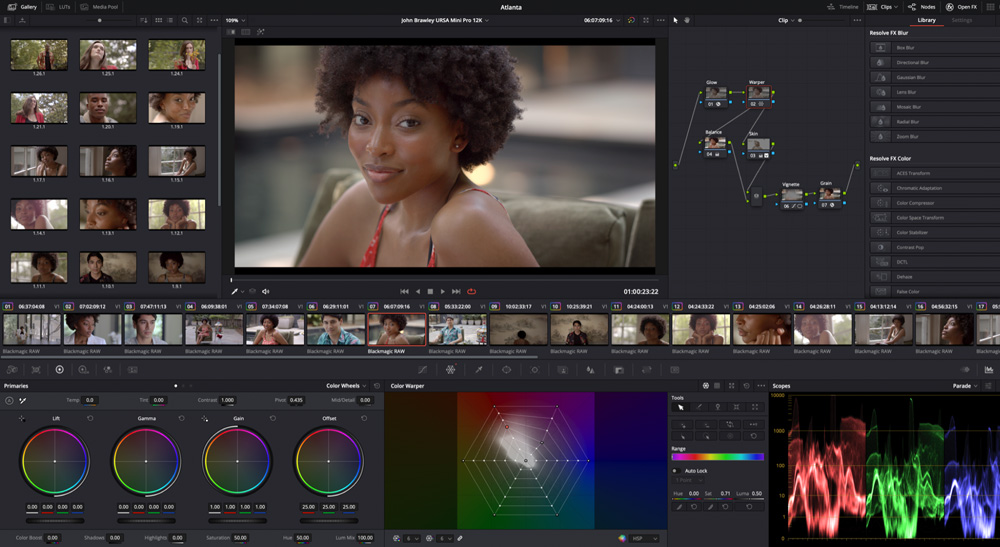Jump to the first frame
The width and height of the screenshot is (1000, 547).
[x=404, y=291]
